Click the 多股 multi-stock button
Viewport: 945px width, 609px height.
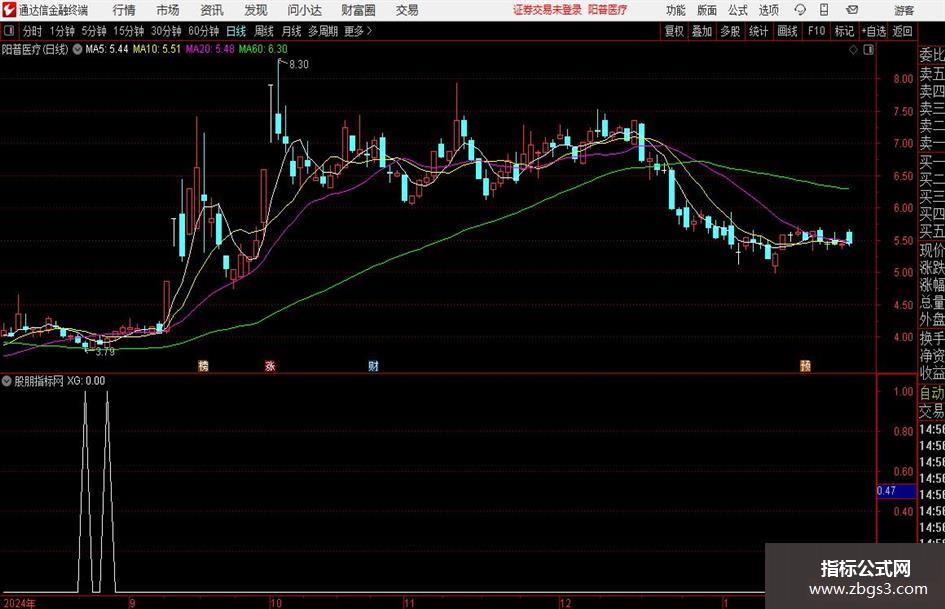730,31
